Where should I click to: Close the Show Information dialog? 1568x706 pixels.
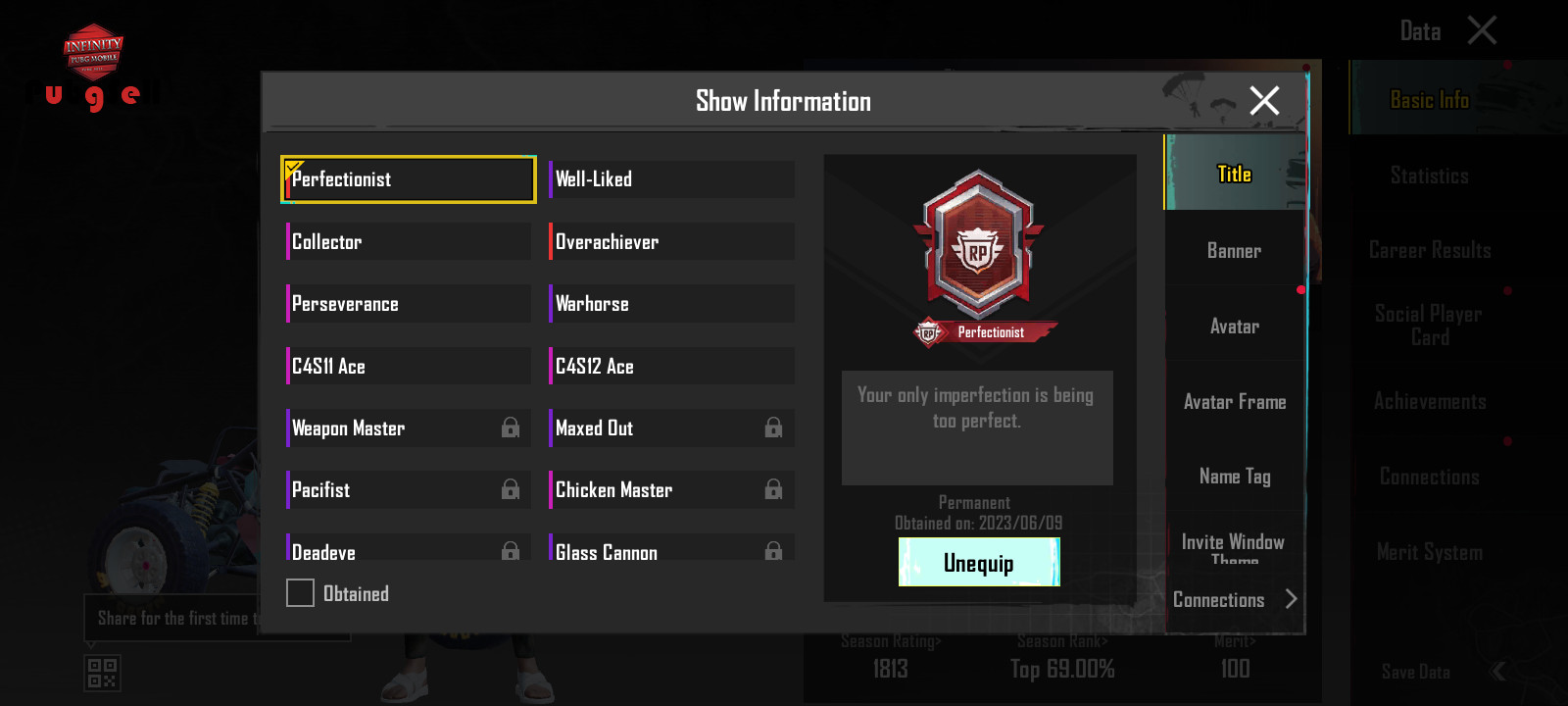click(1264, 100)
